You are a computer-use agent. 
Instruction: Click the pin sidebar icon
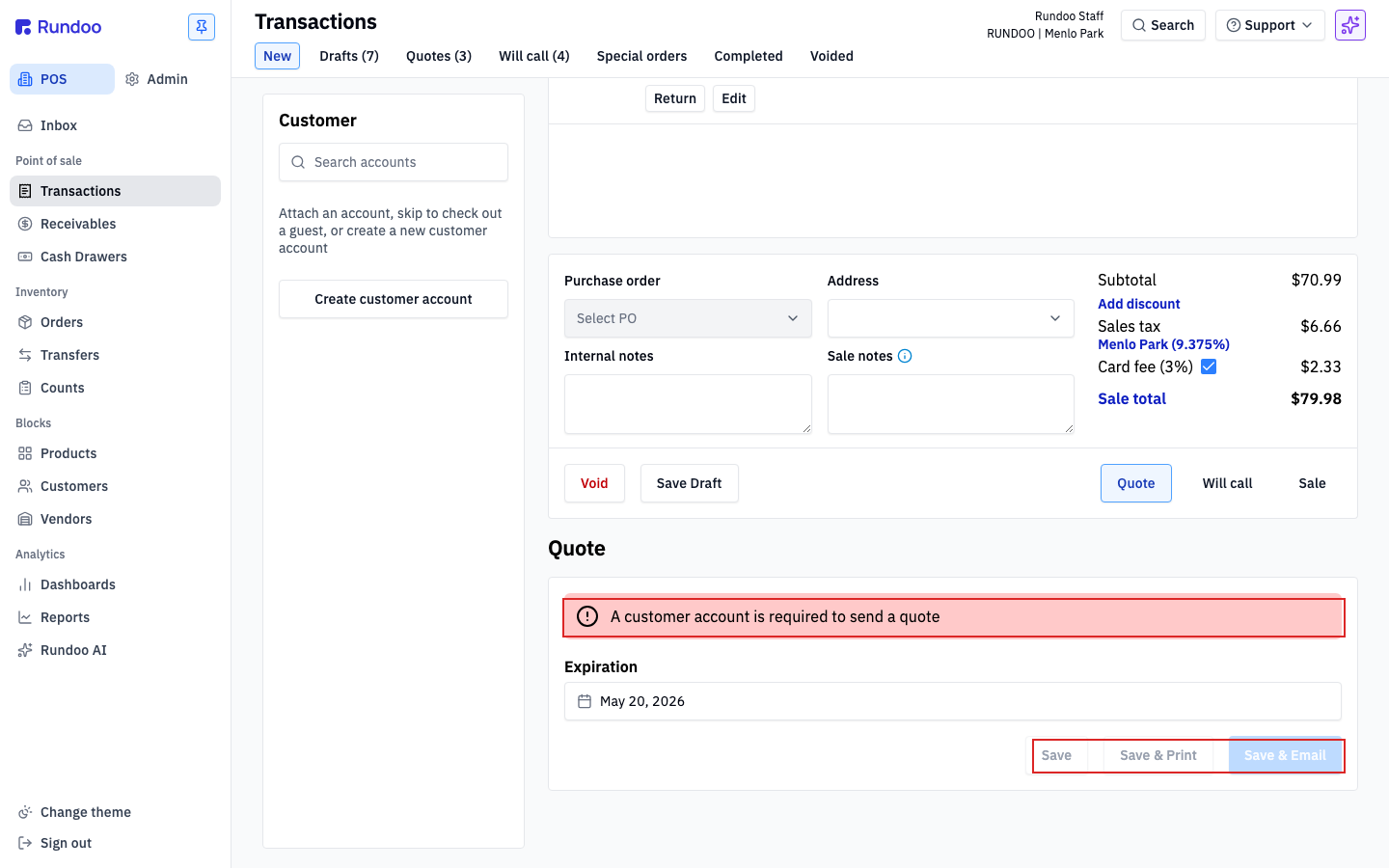[202, 27]
